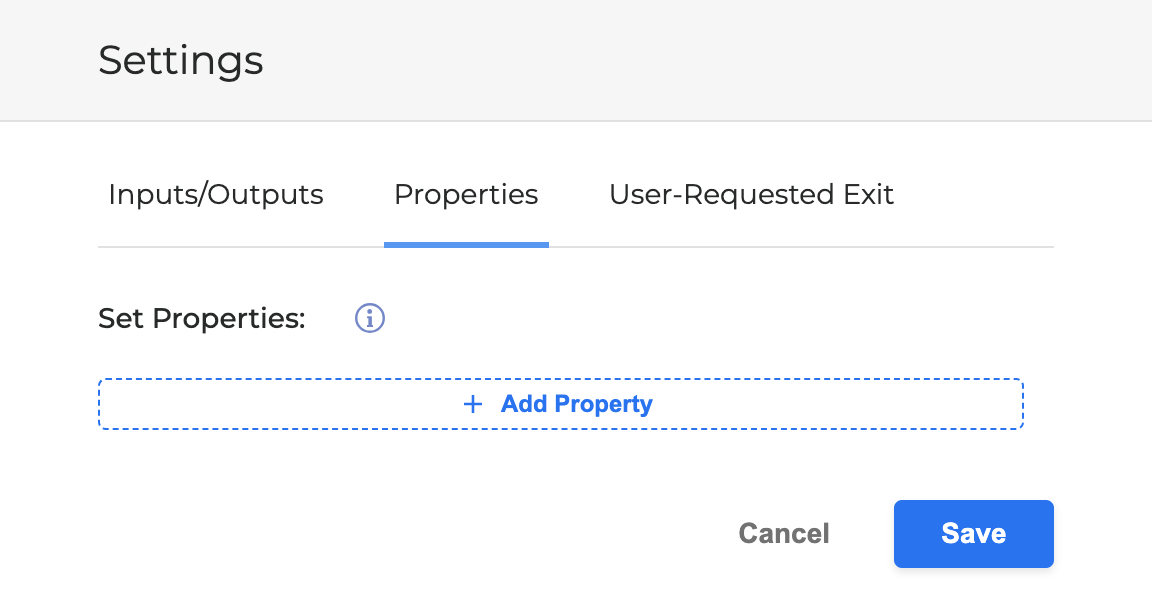The height and width of the screenshot is (596, 1152).
Task: Click the blue underline below Properties tab
Action: click(x=466, y=244)
